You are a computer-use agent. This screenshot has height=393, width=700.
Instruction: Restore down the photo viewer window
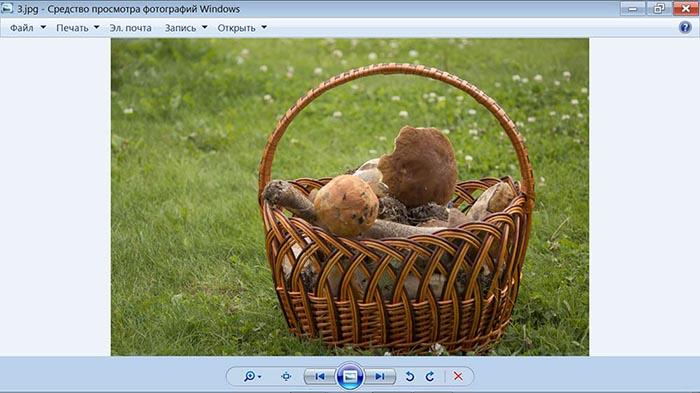coord(659,8)
